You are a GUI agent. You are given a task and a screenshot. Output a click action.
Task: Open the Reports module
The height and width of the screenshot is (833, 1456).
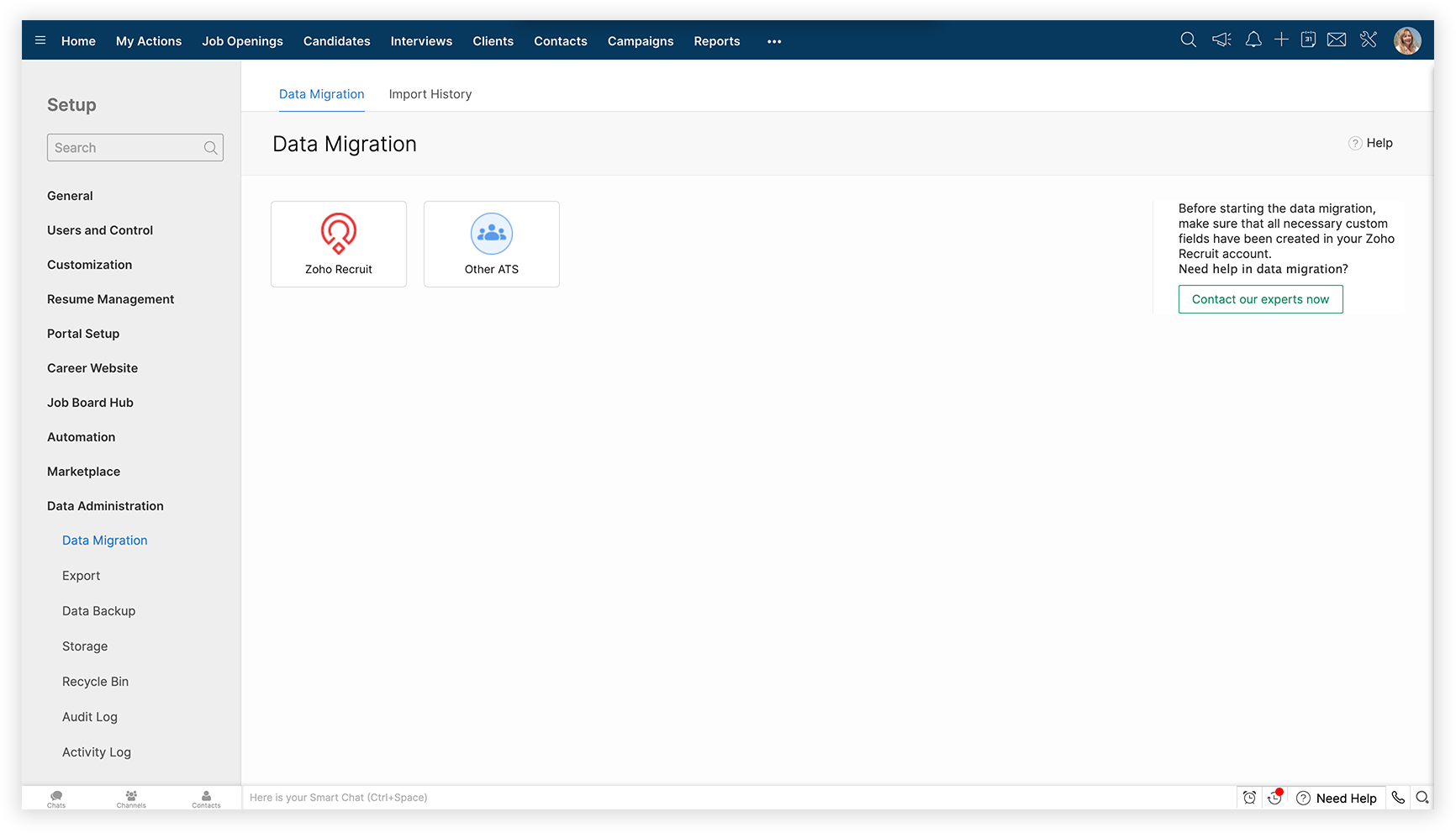717,41
